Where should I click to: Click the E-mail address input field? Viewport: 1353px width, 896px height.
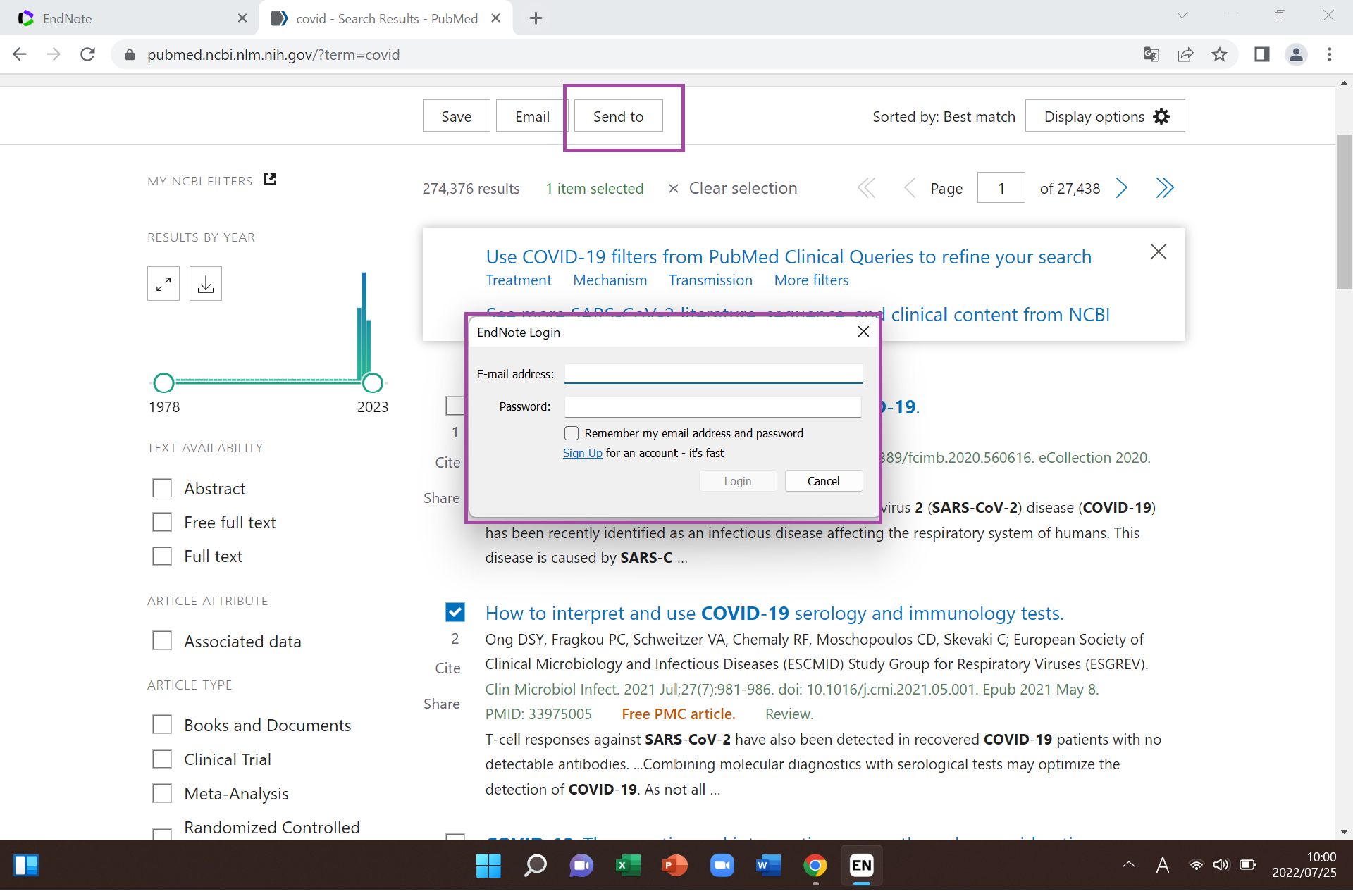pos(714,373)
